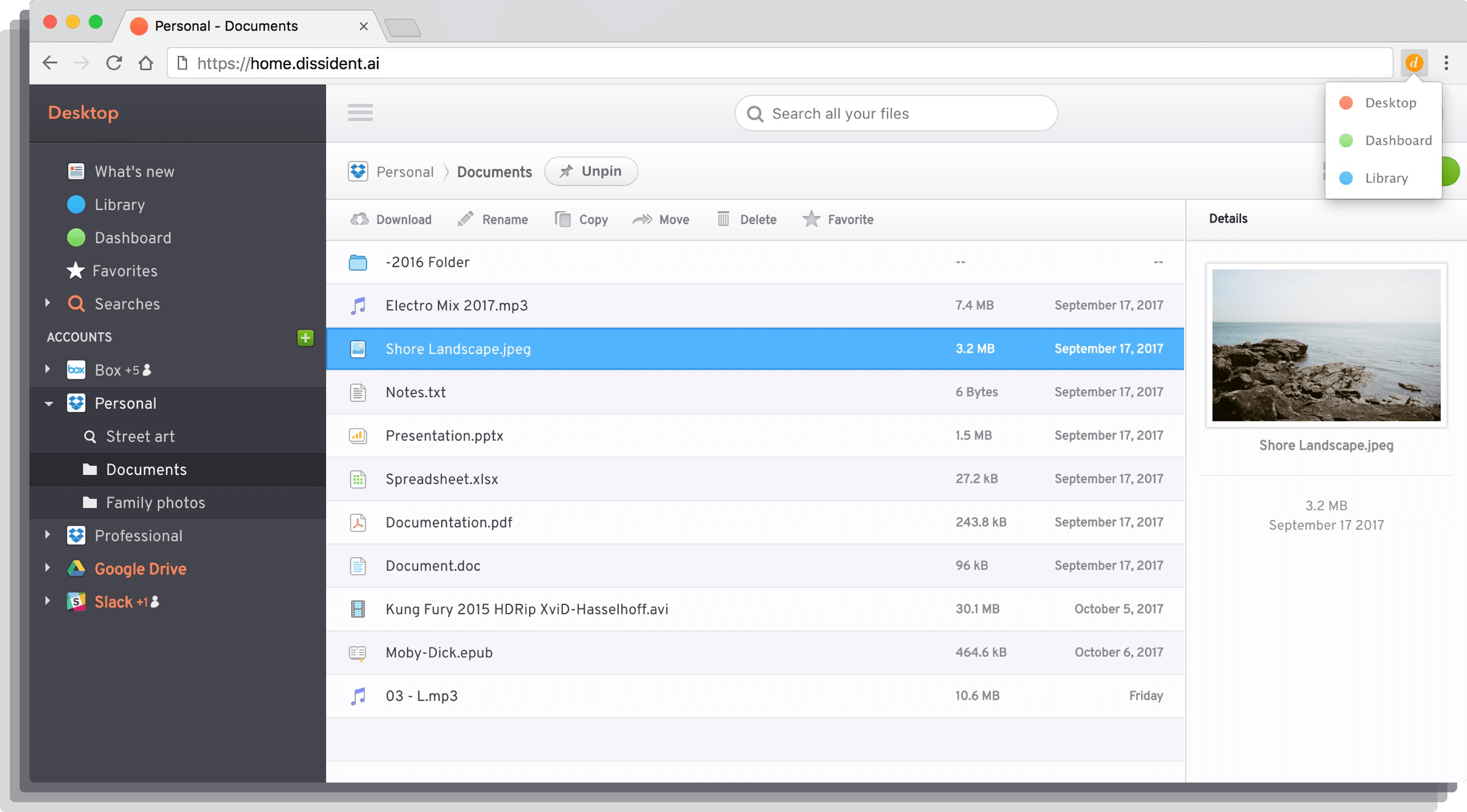Screen dimensions: 1467x812
Task: Select the 03 - L.mp3 file
Action: pos(755,696)
